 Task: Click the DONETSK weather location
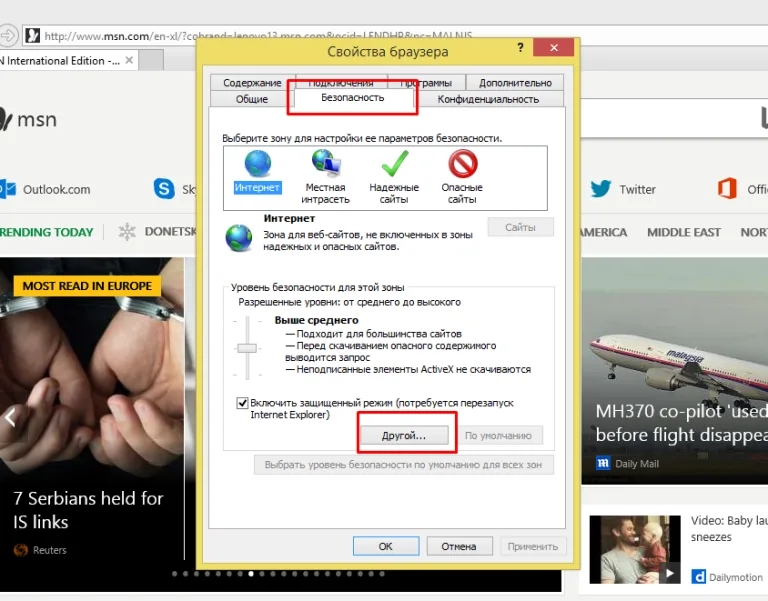point(170,232)
